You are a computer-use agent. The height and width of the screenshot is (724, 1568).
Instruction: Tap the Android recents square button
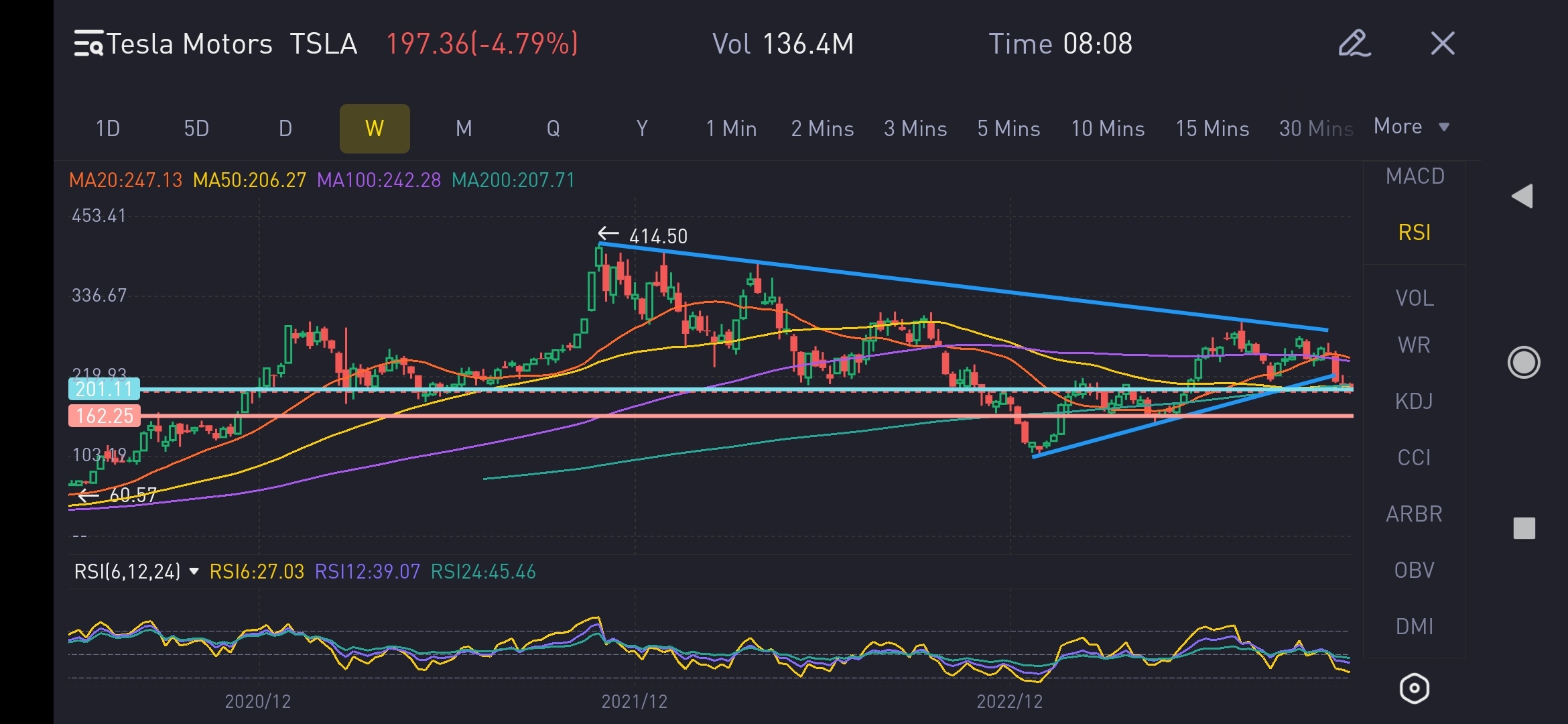pos(1524,528)
